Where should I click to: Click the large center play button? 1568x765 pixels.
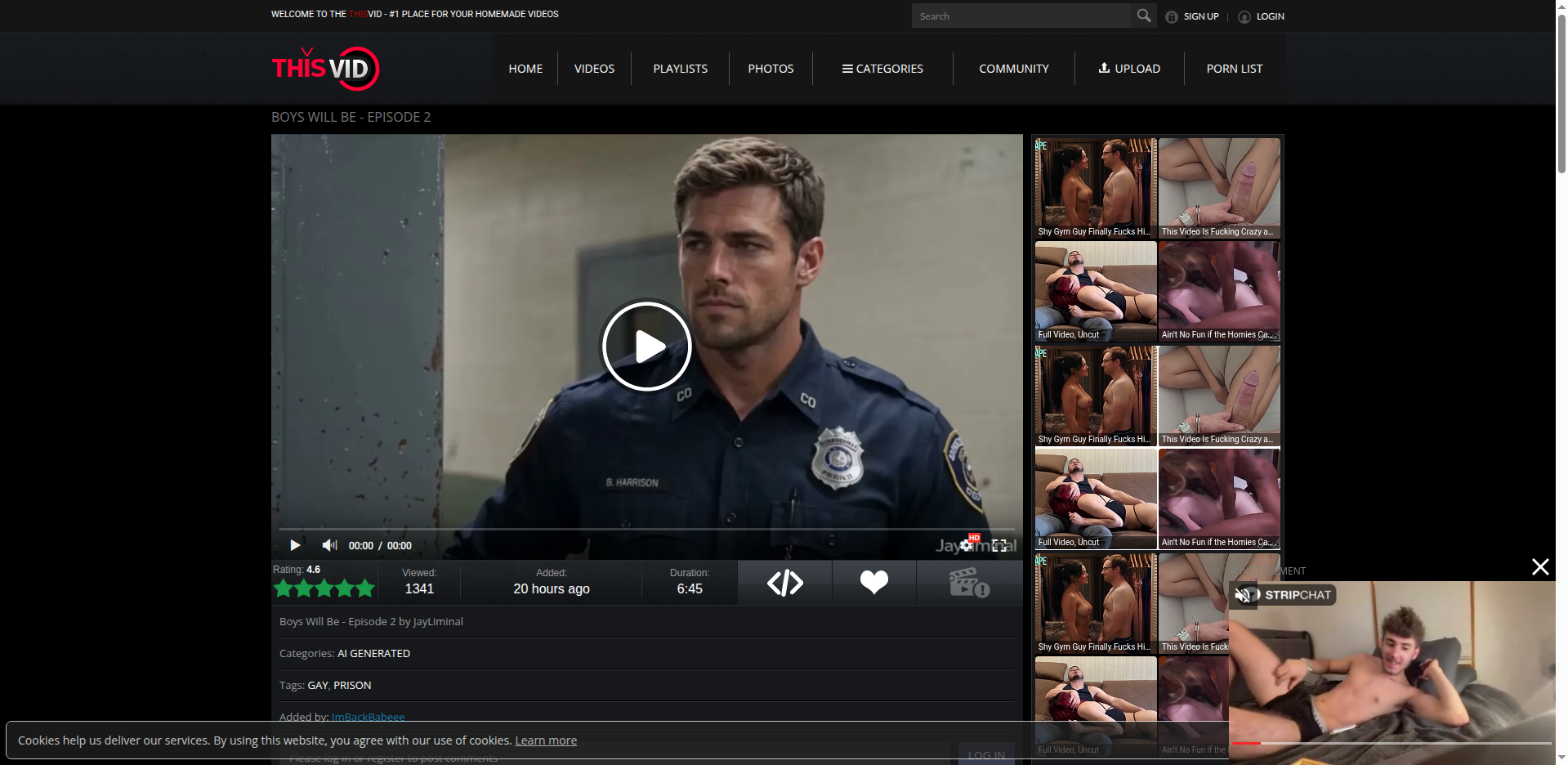pyautogui.click(x=647, y=347)
